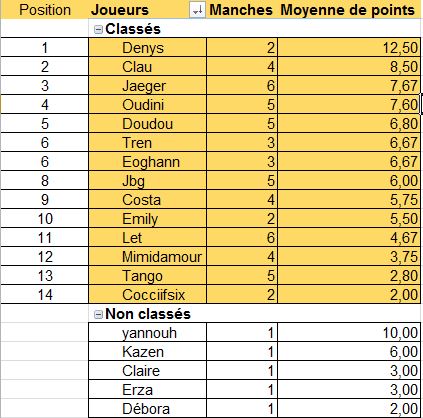The height and width of the screenshot is (418, 423).
Task: Select the Position column header
Action: click(x=45, y=10)
